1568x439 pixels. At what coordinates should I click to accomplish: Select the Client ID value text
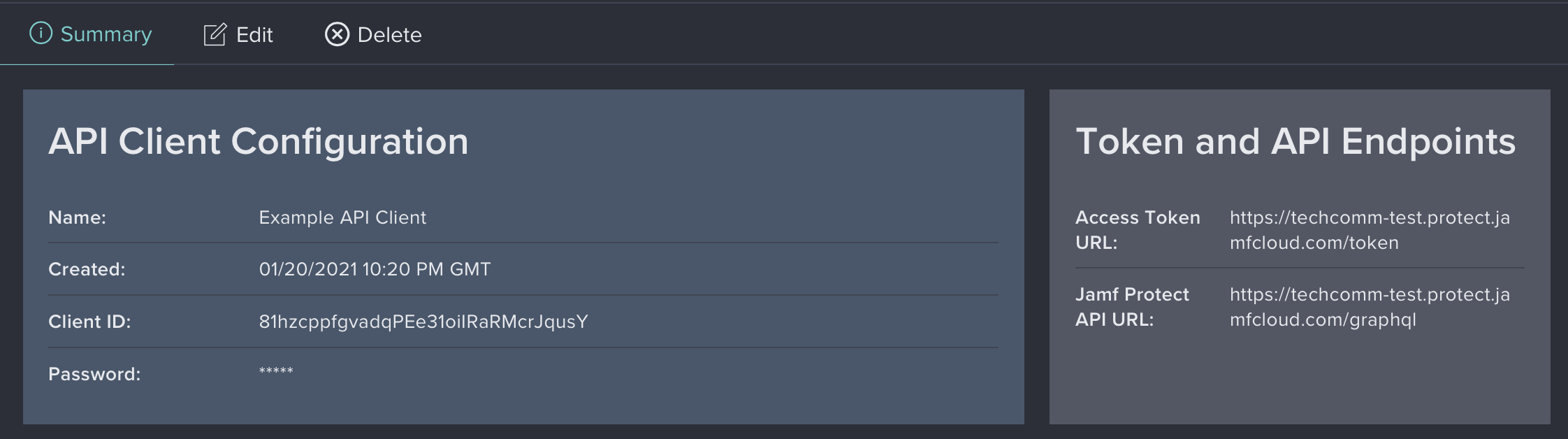(x=423, y=322)
